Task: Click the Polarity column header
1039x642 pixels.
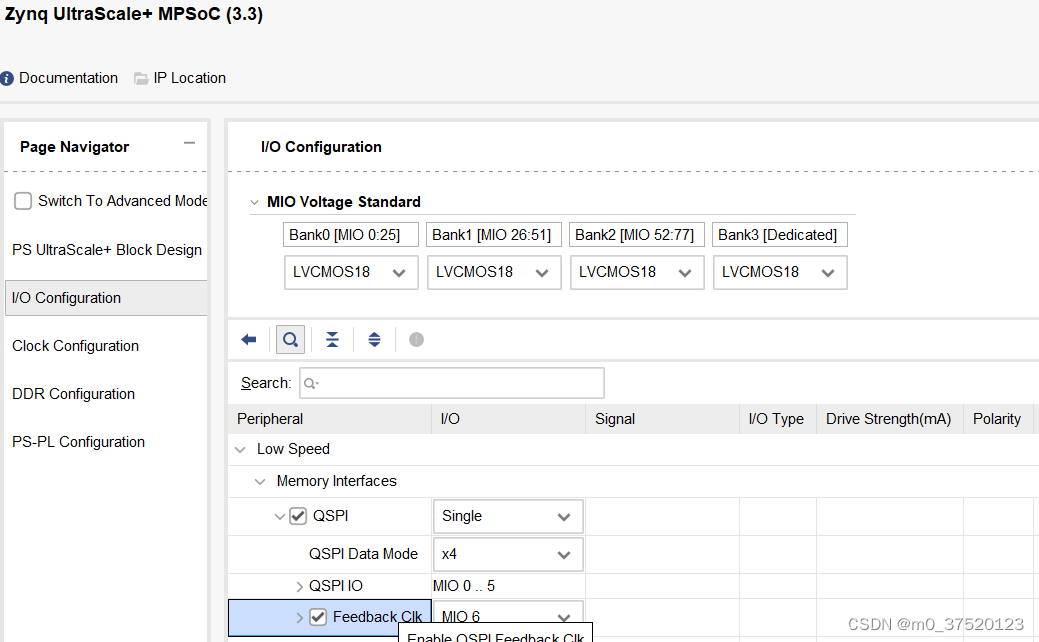Action: tap(999, 419)
